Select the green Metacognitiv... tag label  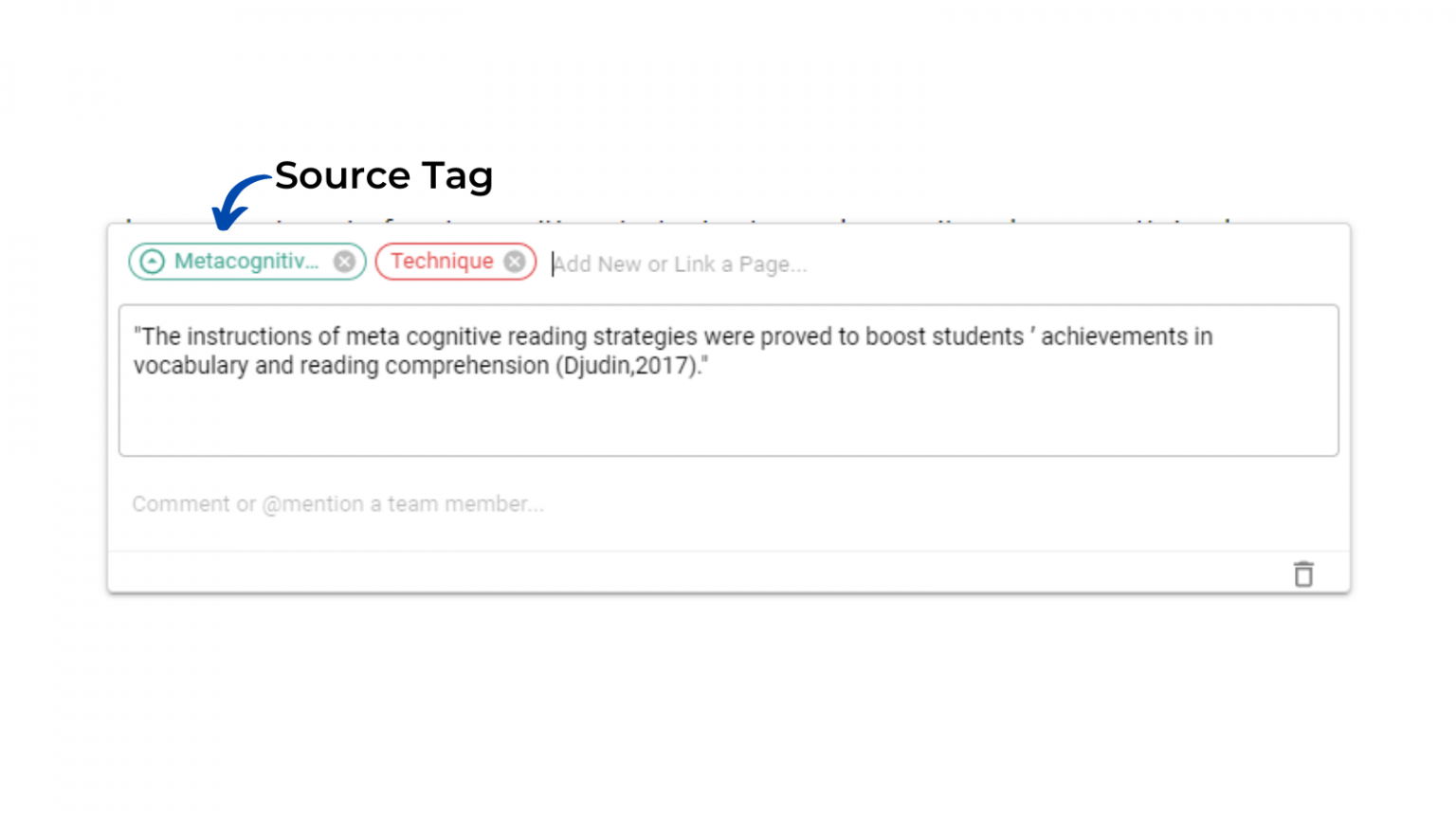246,262
